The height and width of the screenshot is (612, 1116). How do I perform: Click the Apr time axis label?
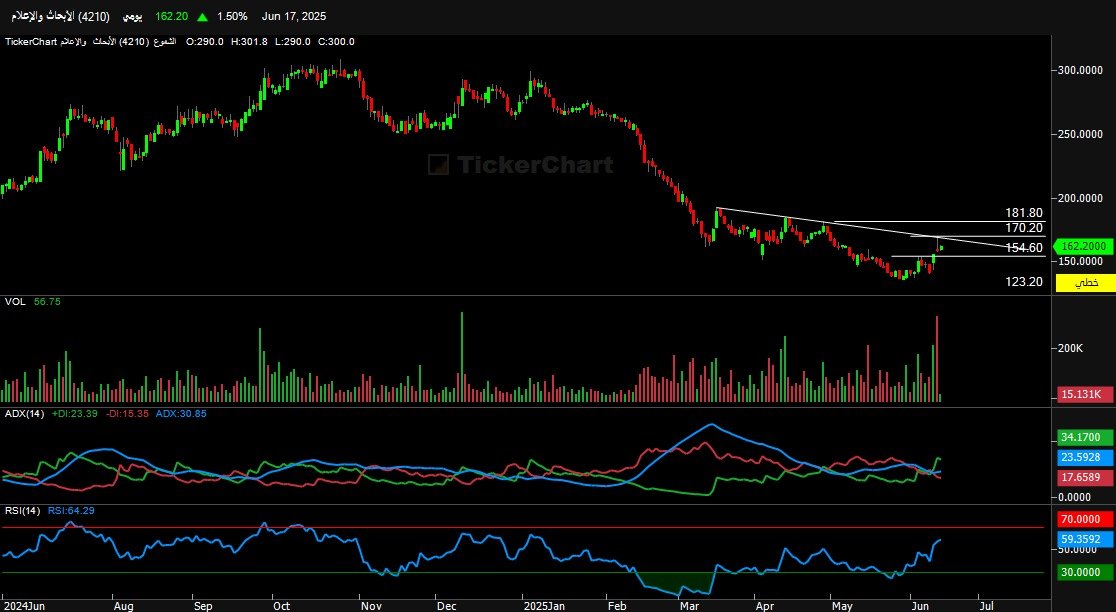pyautogui.click(x=764, y=606)
